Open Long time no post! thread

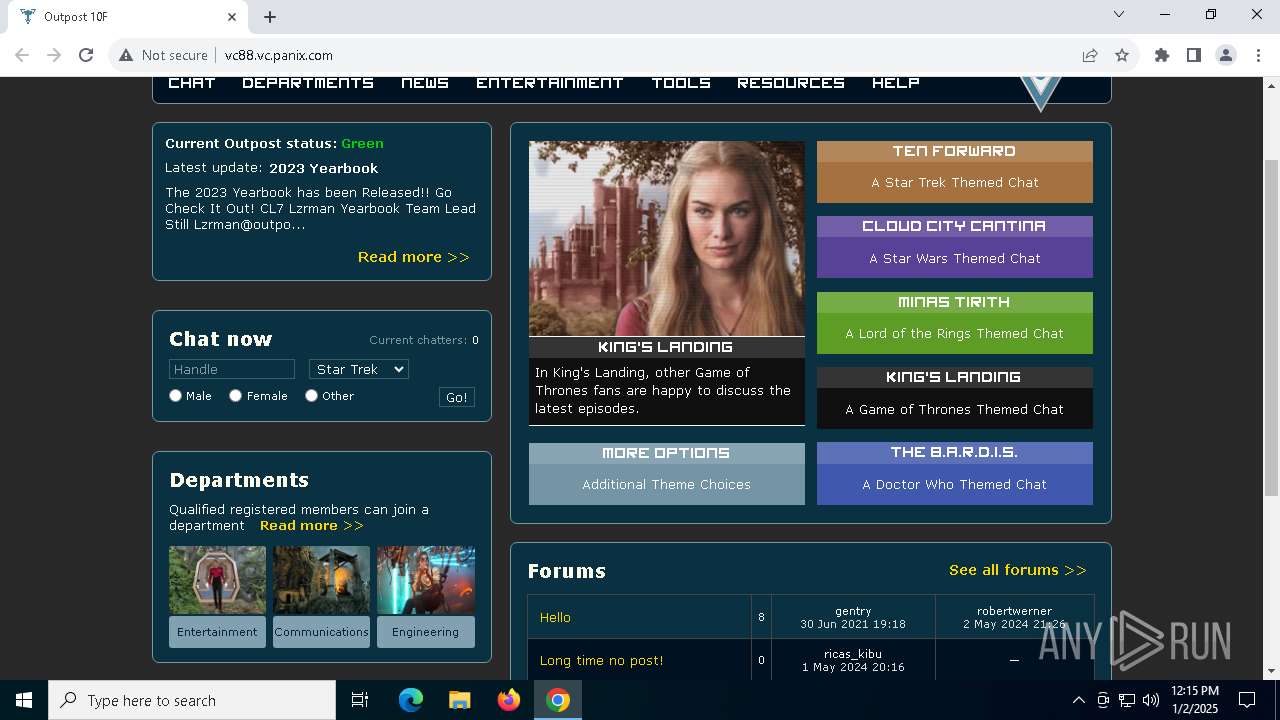click(x=601, y=660)
